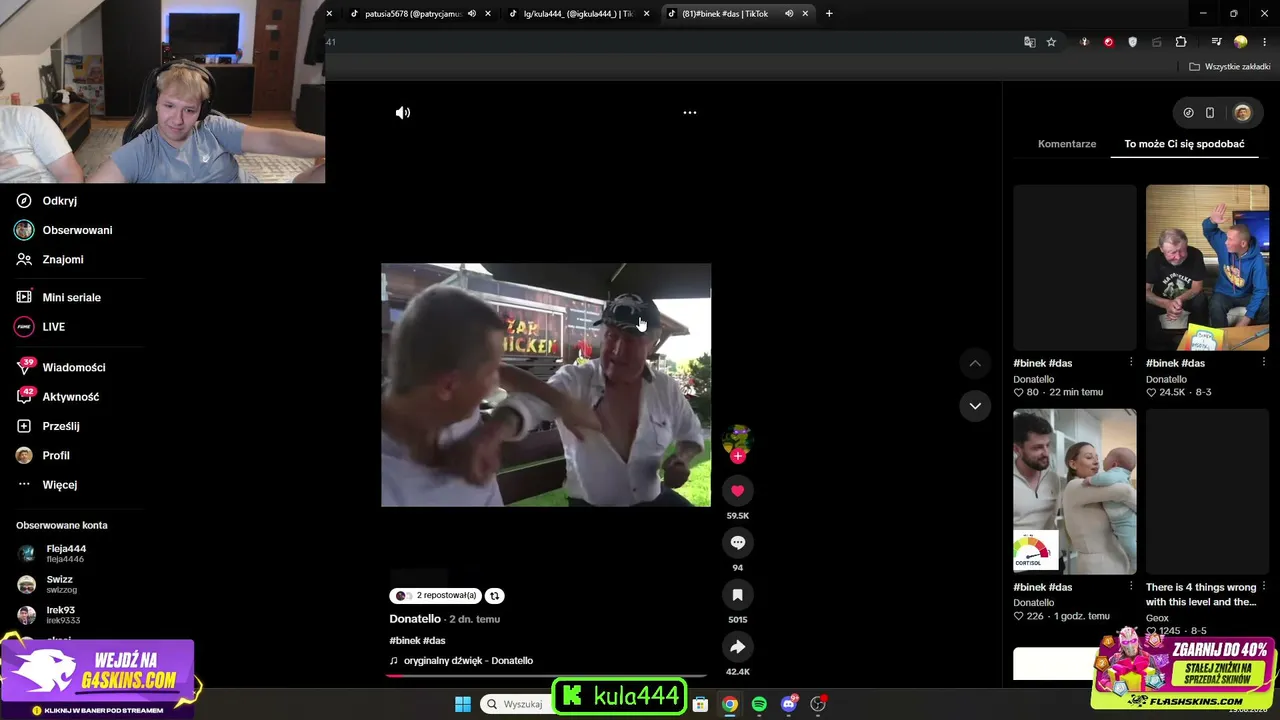
Task: Open the video's three-dot options menu
Action: [x=689, y=113]
